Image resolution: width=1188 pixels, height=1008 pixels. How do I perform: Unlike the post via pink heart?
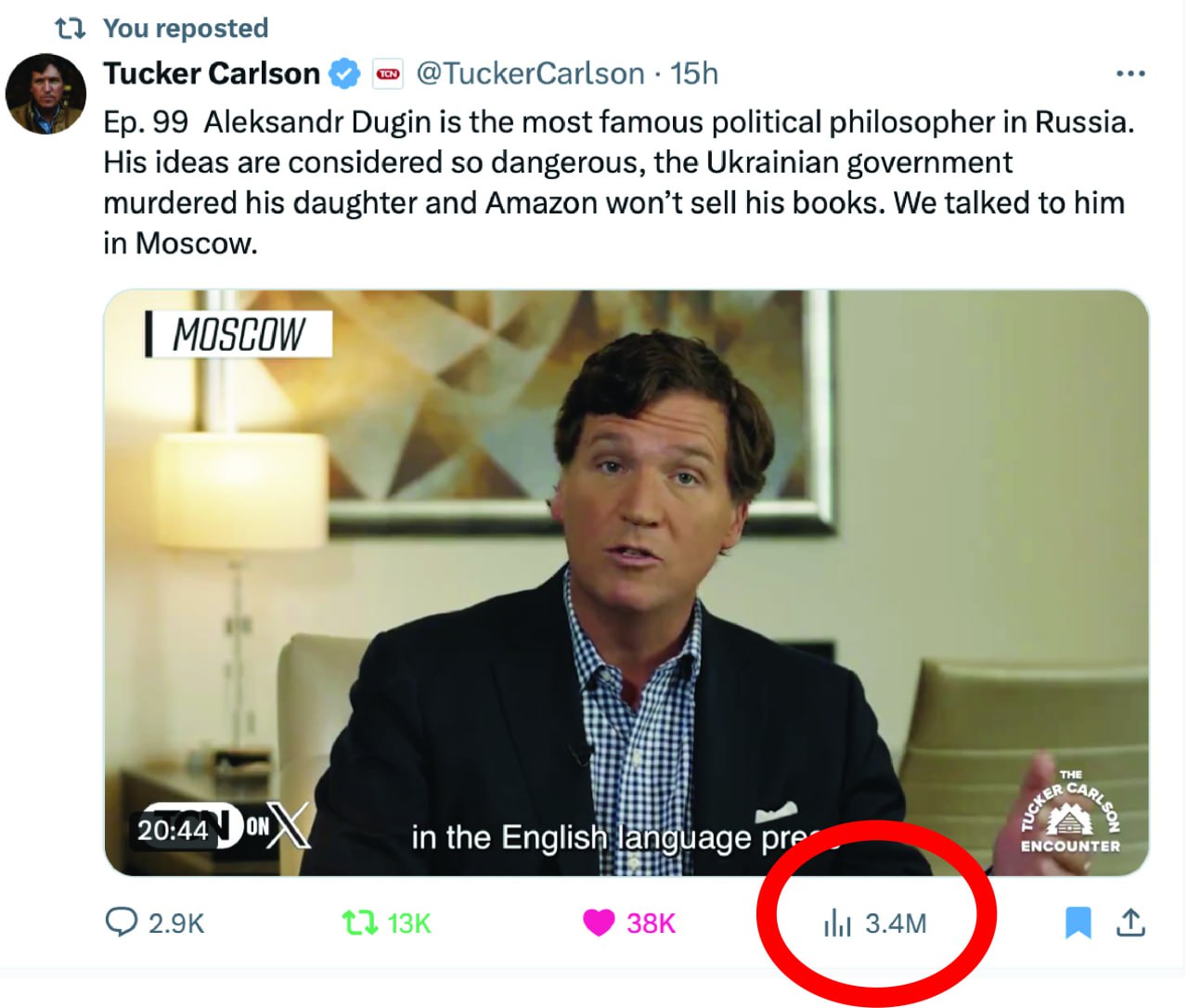(x=599, y=923)
